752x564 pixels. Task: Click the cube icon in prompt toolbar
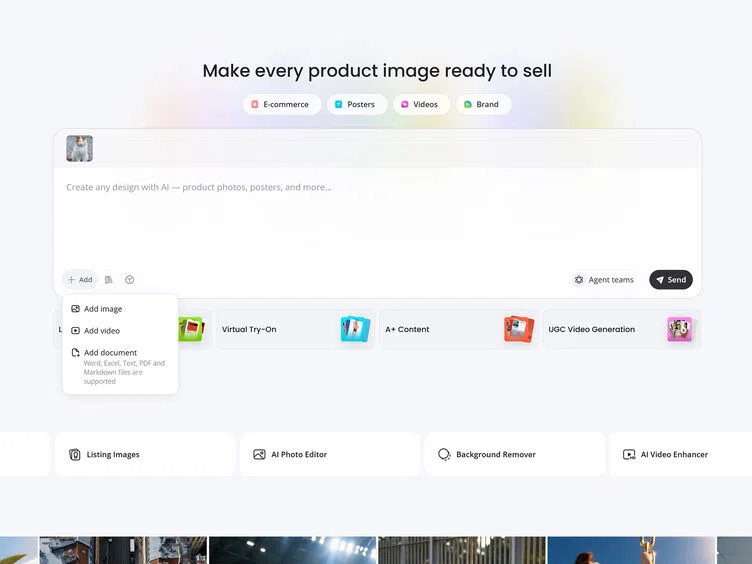(x=129, y=280)
